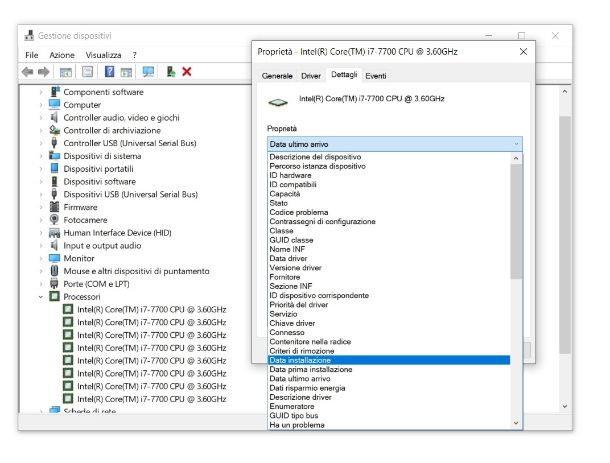The height and width of the screenshot is (463, 610).
Task: Switch to the Eventi tab
Action: point(376,76)
